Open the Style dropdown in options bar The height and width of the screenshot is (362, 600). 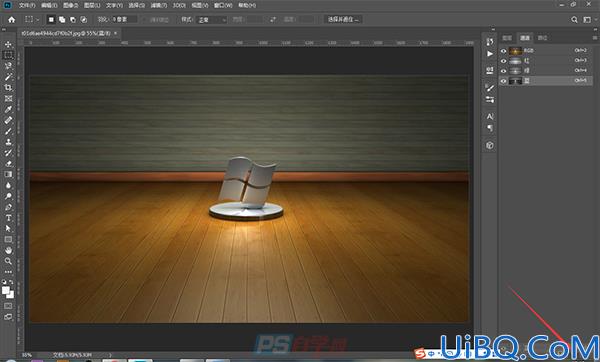(212, 20)
